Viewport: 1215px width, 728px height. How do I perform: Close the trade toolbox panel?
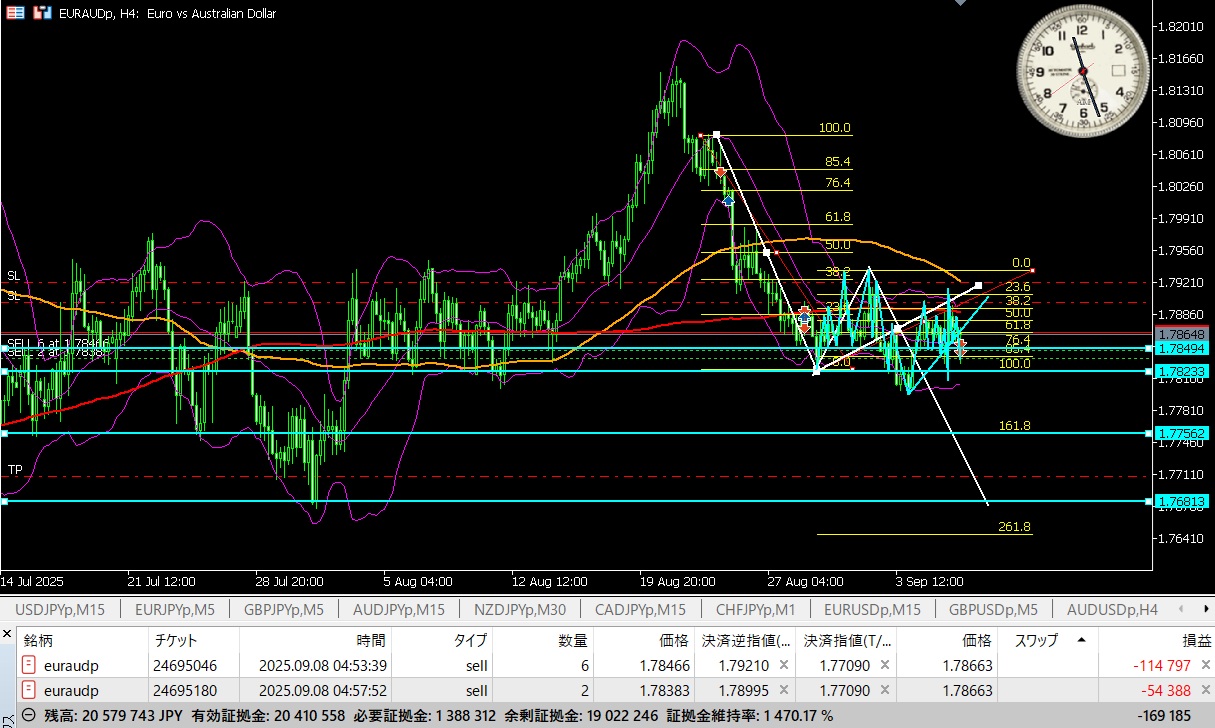7,636
